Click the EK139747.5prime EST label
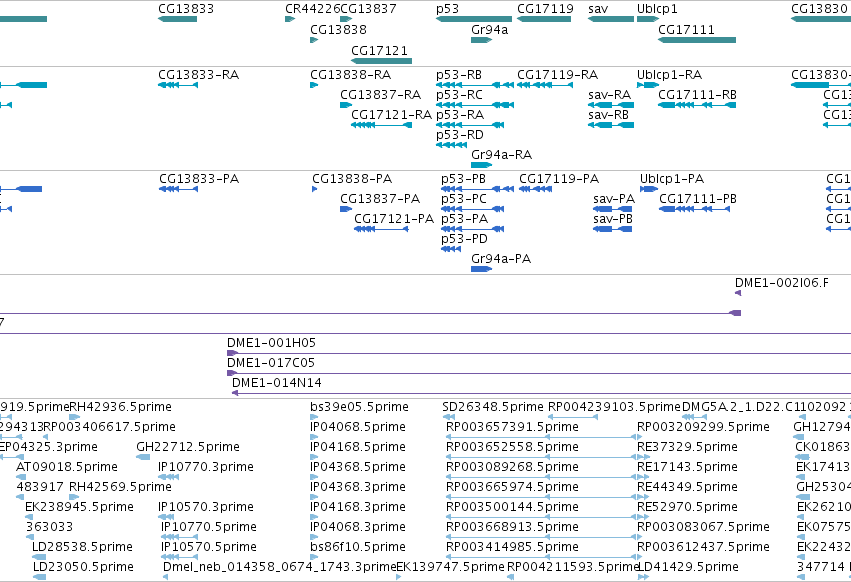 (450, 568)
